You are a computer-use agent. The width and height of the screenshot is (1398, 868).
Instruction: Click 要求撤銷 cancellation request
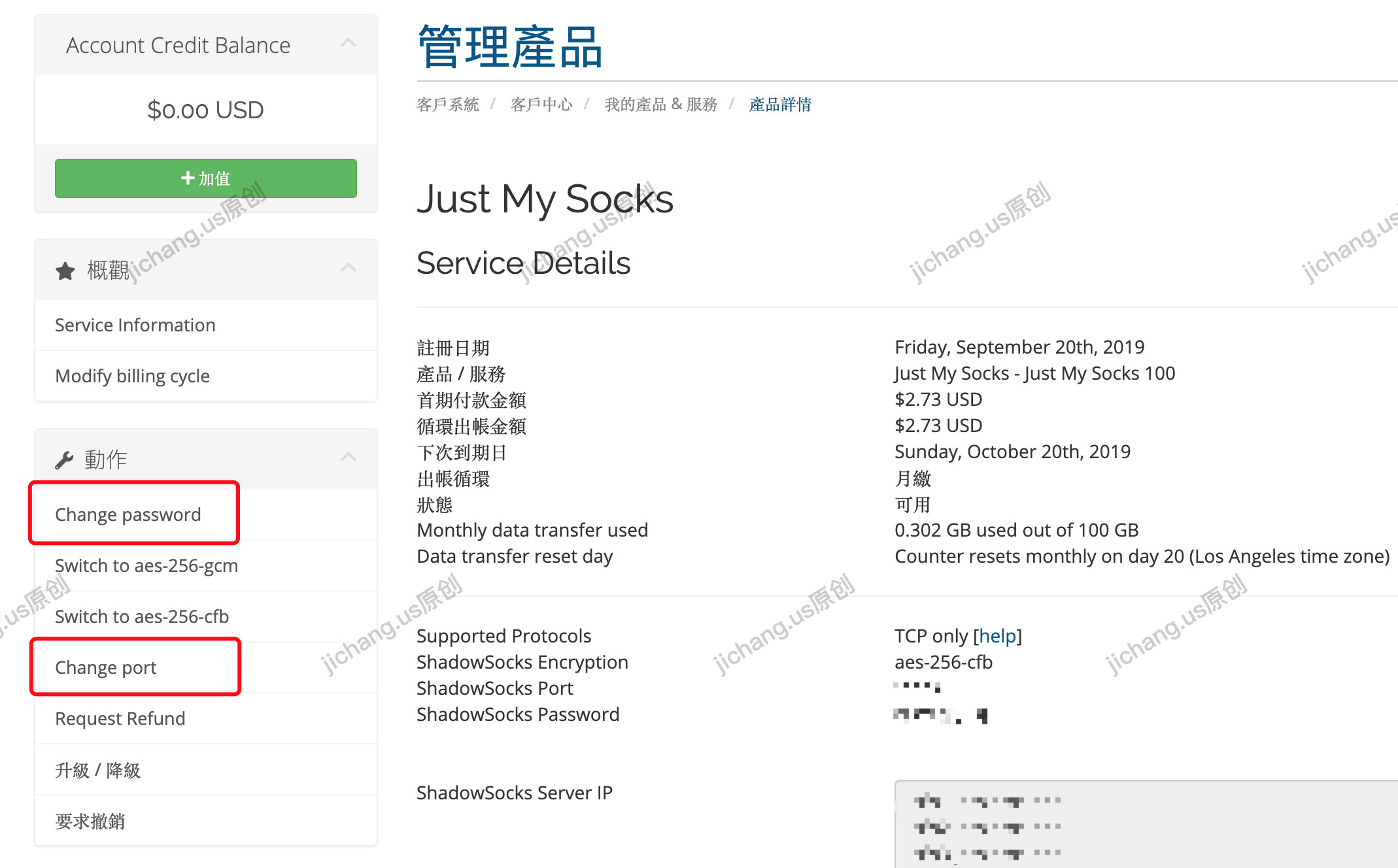(x=90, y=821)
